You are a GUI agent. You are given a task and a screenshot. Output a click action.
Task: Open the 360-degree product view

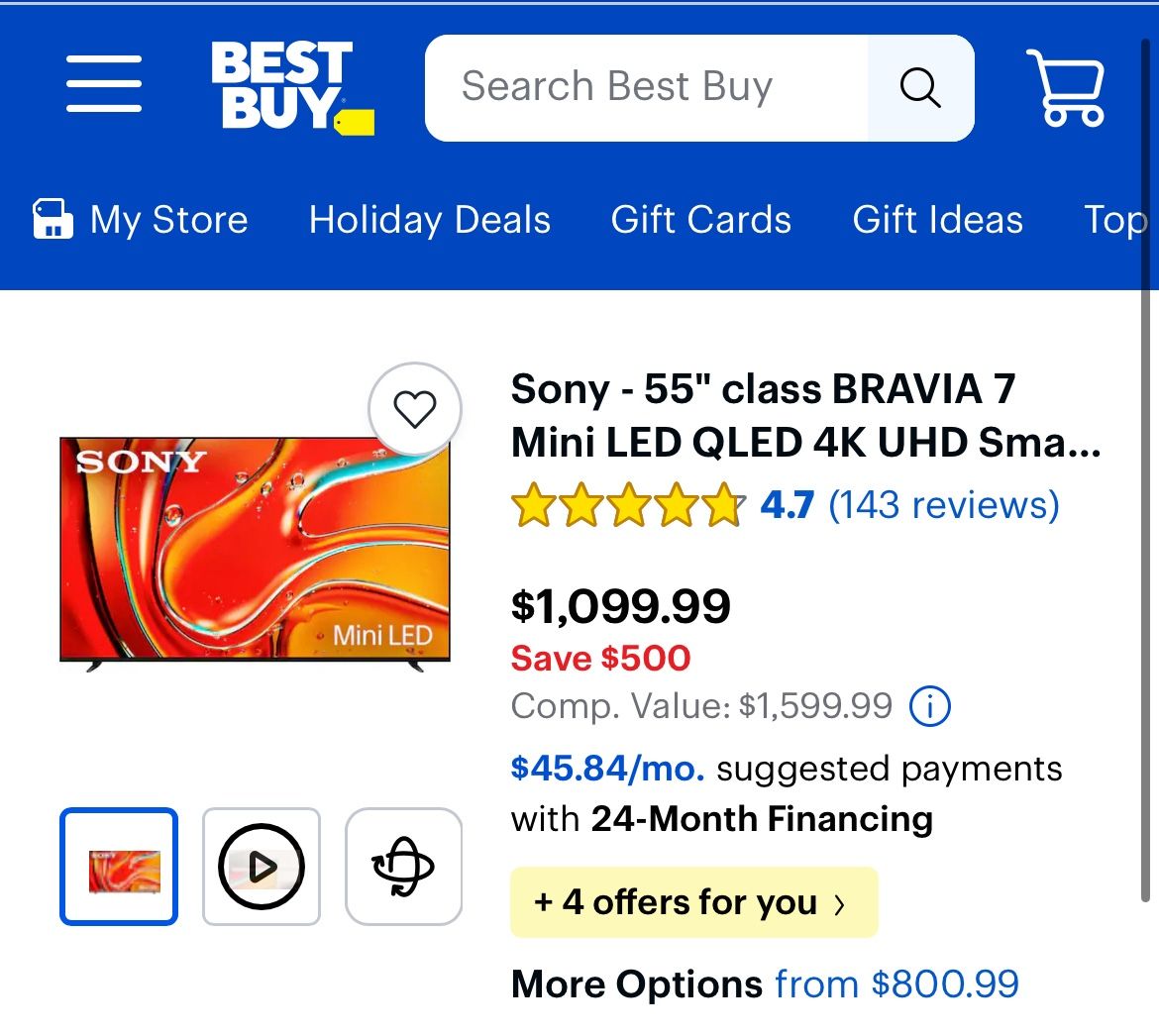(x=403, y=866)
